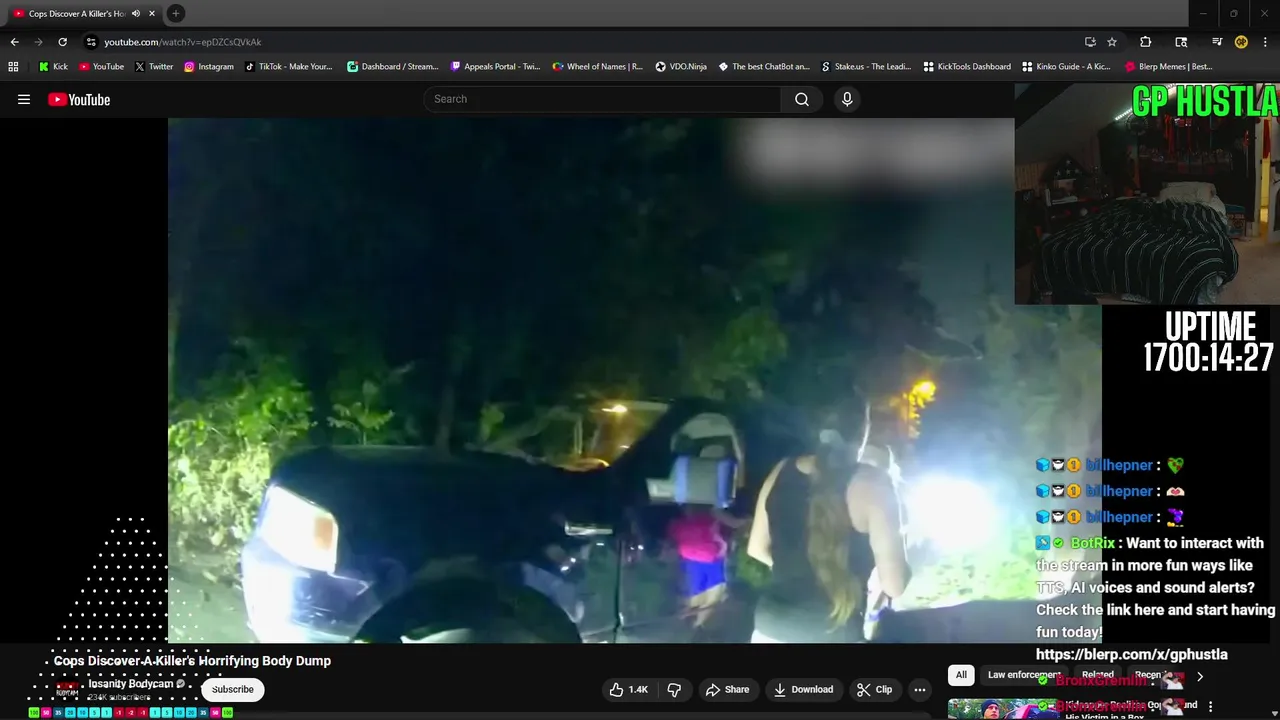
Task: Open KickTools Dashboard bookmark
Action: (x=967, y=67)
